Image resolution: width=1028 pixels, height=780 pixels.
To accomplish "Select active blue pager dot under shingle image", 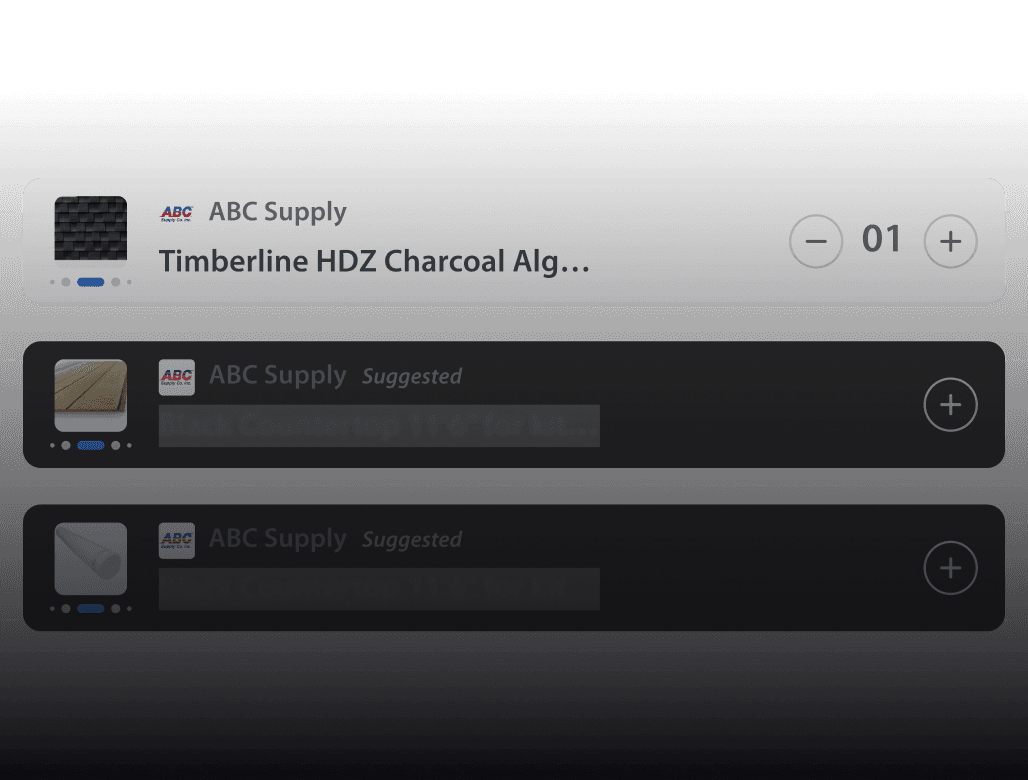I will [x=91, y=282].
